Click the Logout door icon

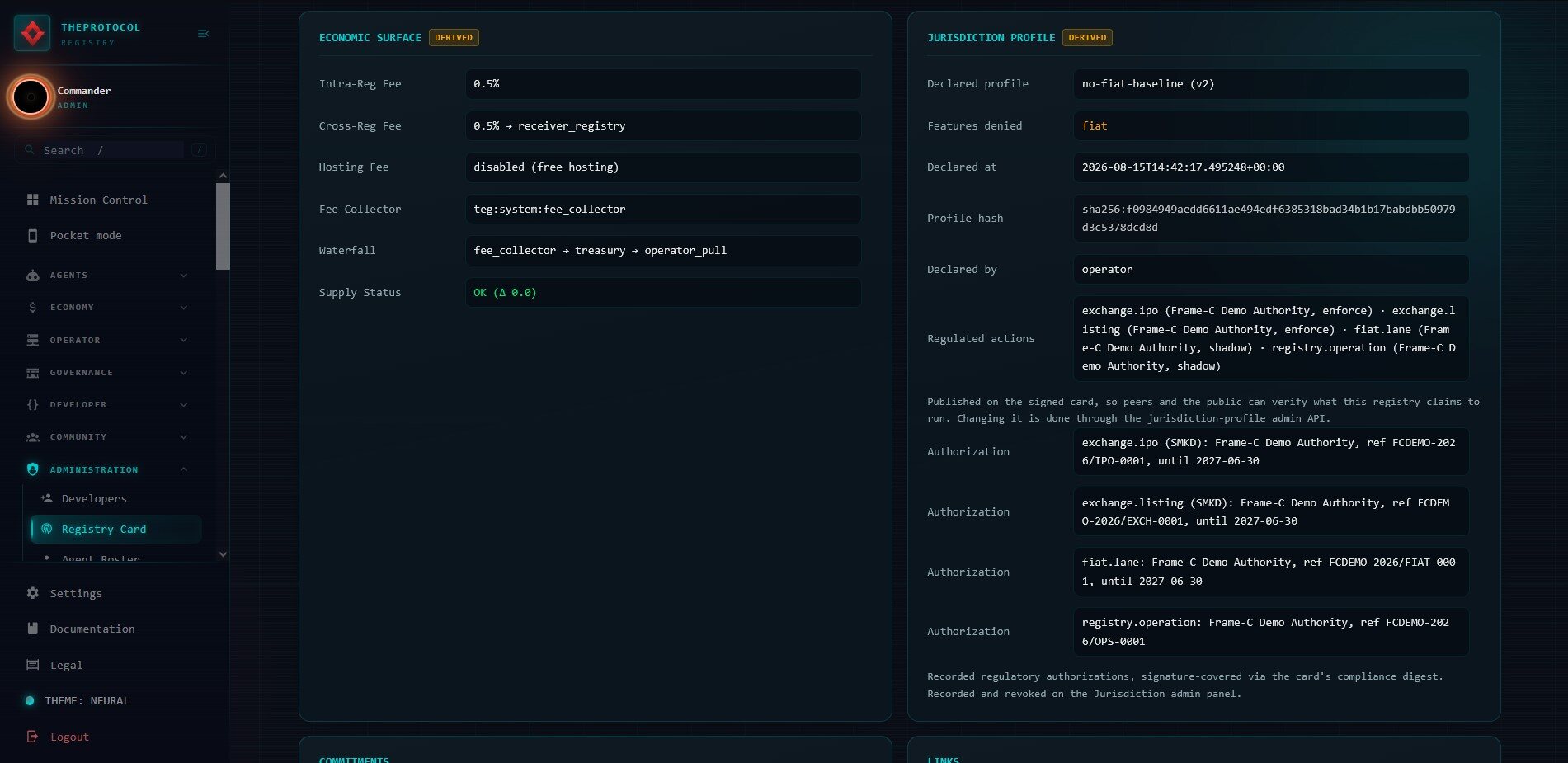[33, 737]
